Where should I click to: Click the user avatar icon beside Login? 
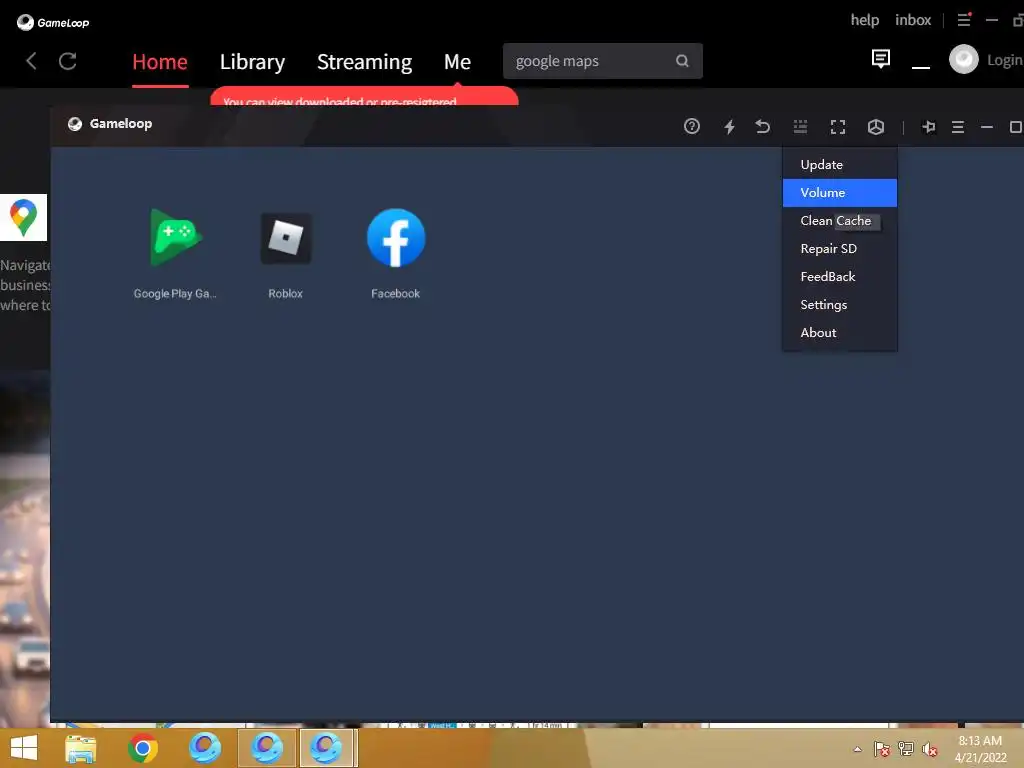963,59
